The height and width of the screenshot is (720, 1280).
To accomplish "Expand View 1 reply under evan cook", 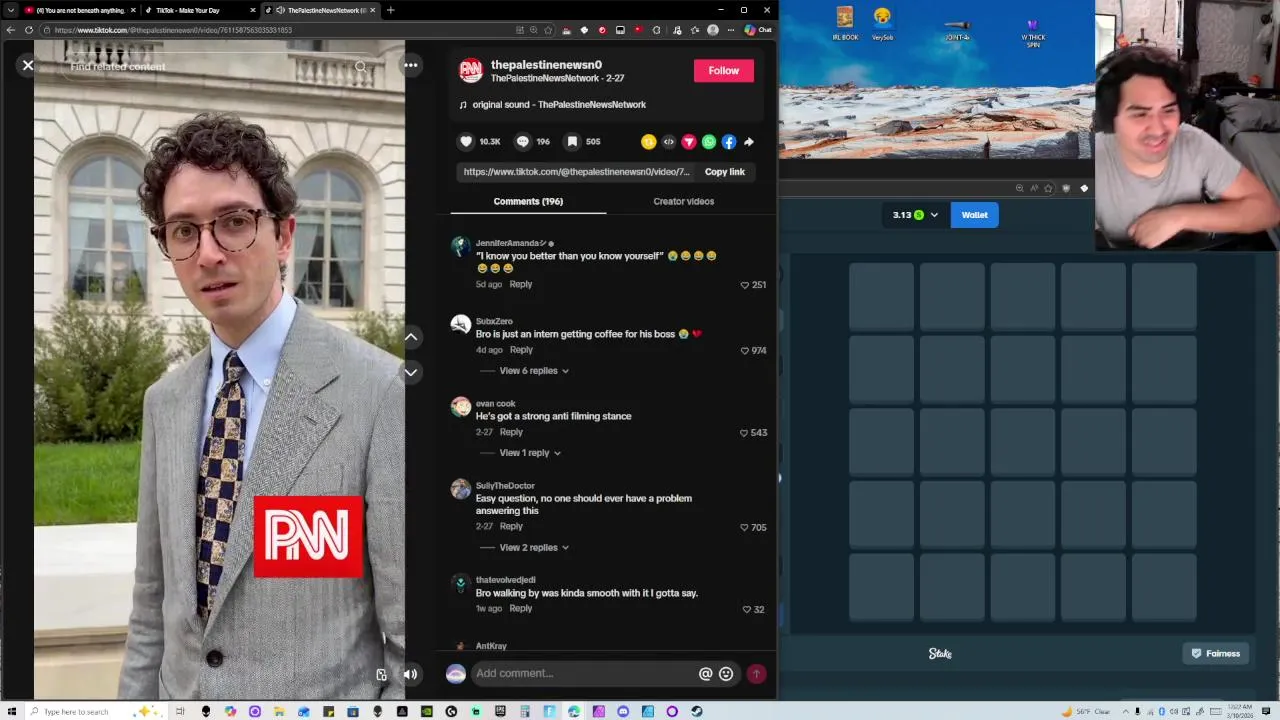I will coord(530,453).
